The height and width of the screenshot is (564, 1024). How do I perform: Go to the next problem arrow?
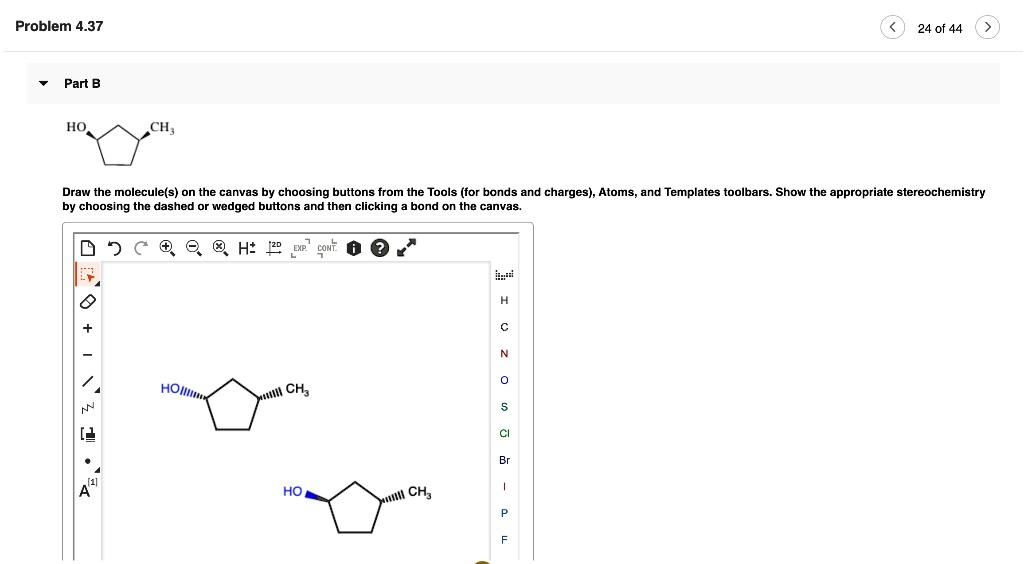[987, 27]
